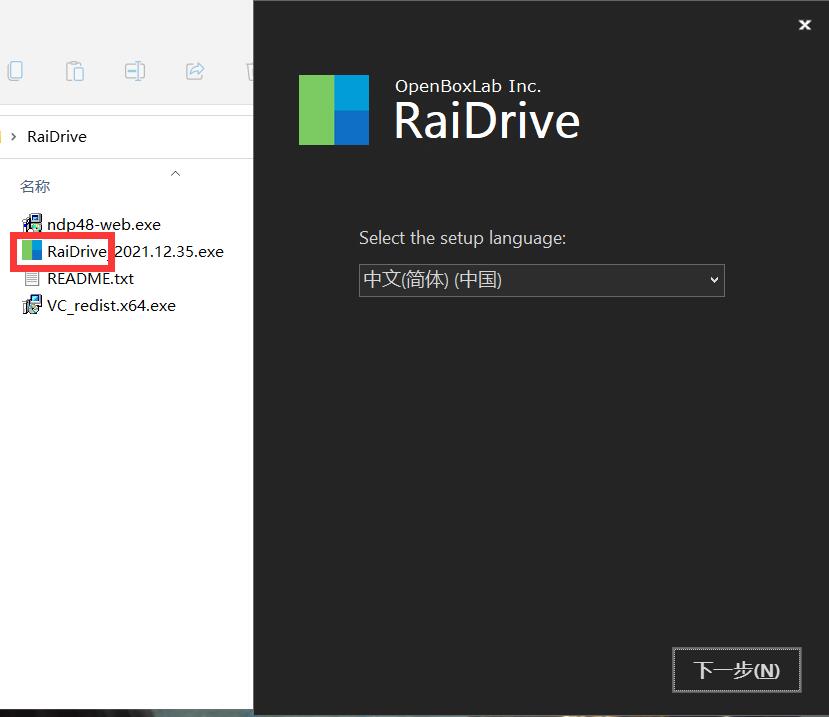Select ndp48-web.exe installer icon
Image resolution: width=829 pixels, height=717 pixels.
pos(32,224)
